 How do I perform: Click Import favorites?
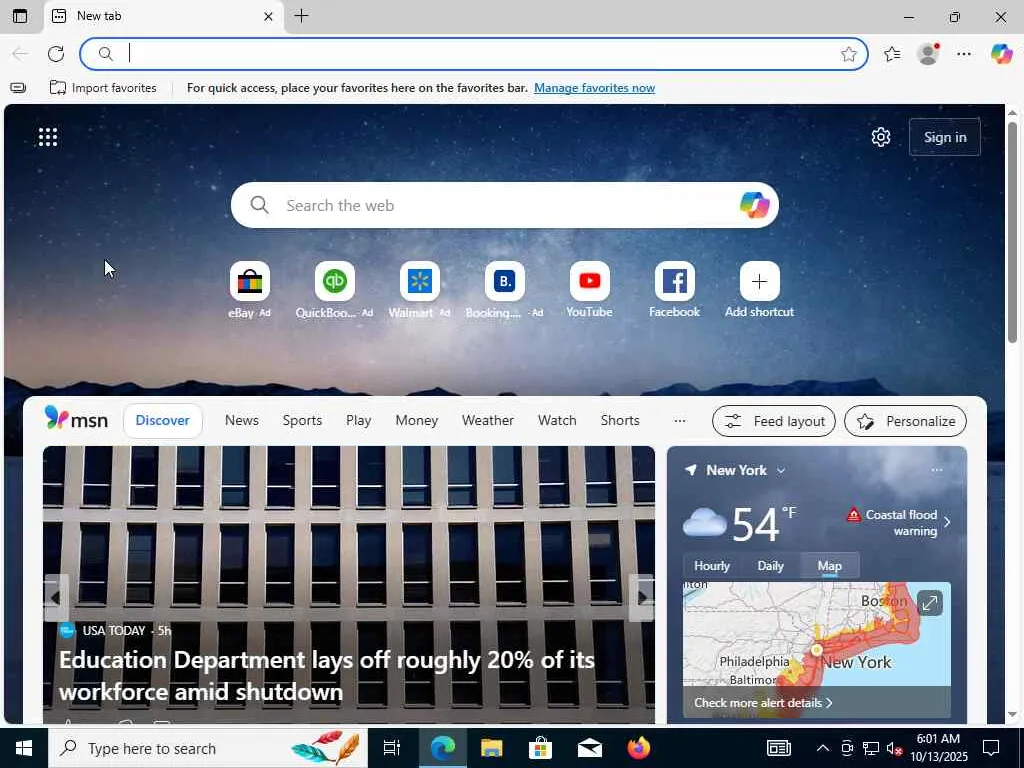[103, 88]
